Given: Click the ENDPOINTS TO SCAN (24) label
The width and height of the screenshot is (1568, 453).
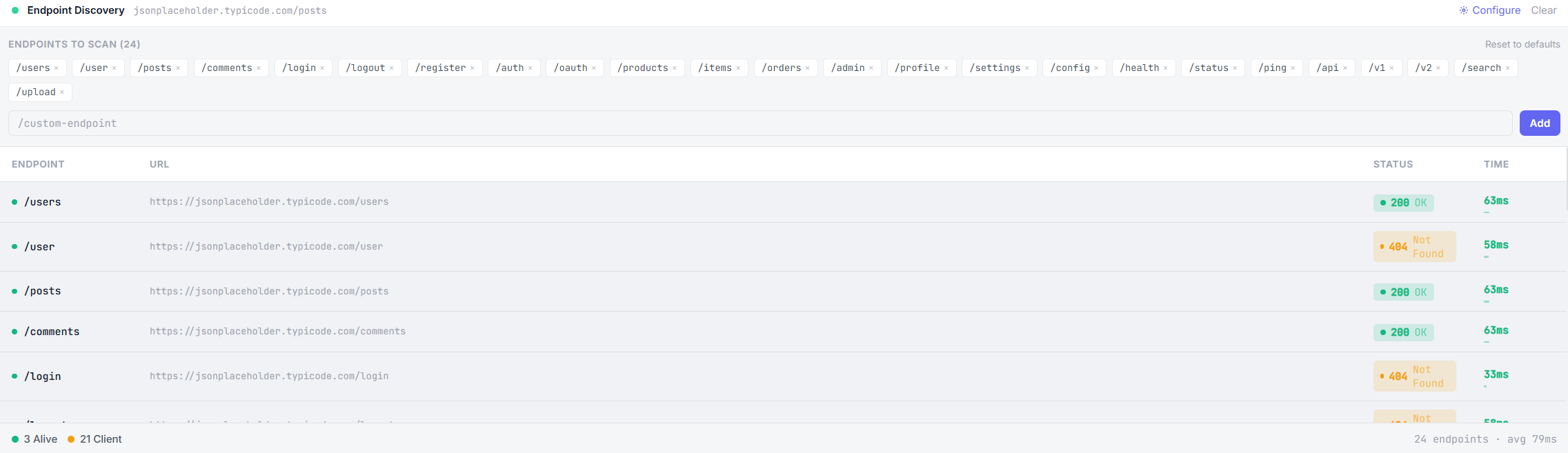Looking at the screenshot, I should click(75, 44).
